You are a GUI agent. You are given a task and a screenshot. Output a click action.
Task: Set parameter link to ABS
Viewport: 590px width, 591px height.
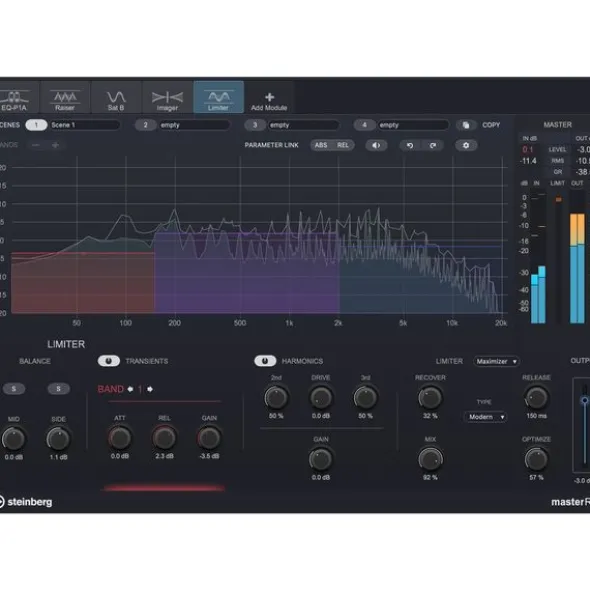click(321, 145)
